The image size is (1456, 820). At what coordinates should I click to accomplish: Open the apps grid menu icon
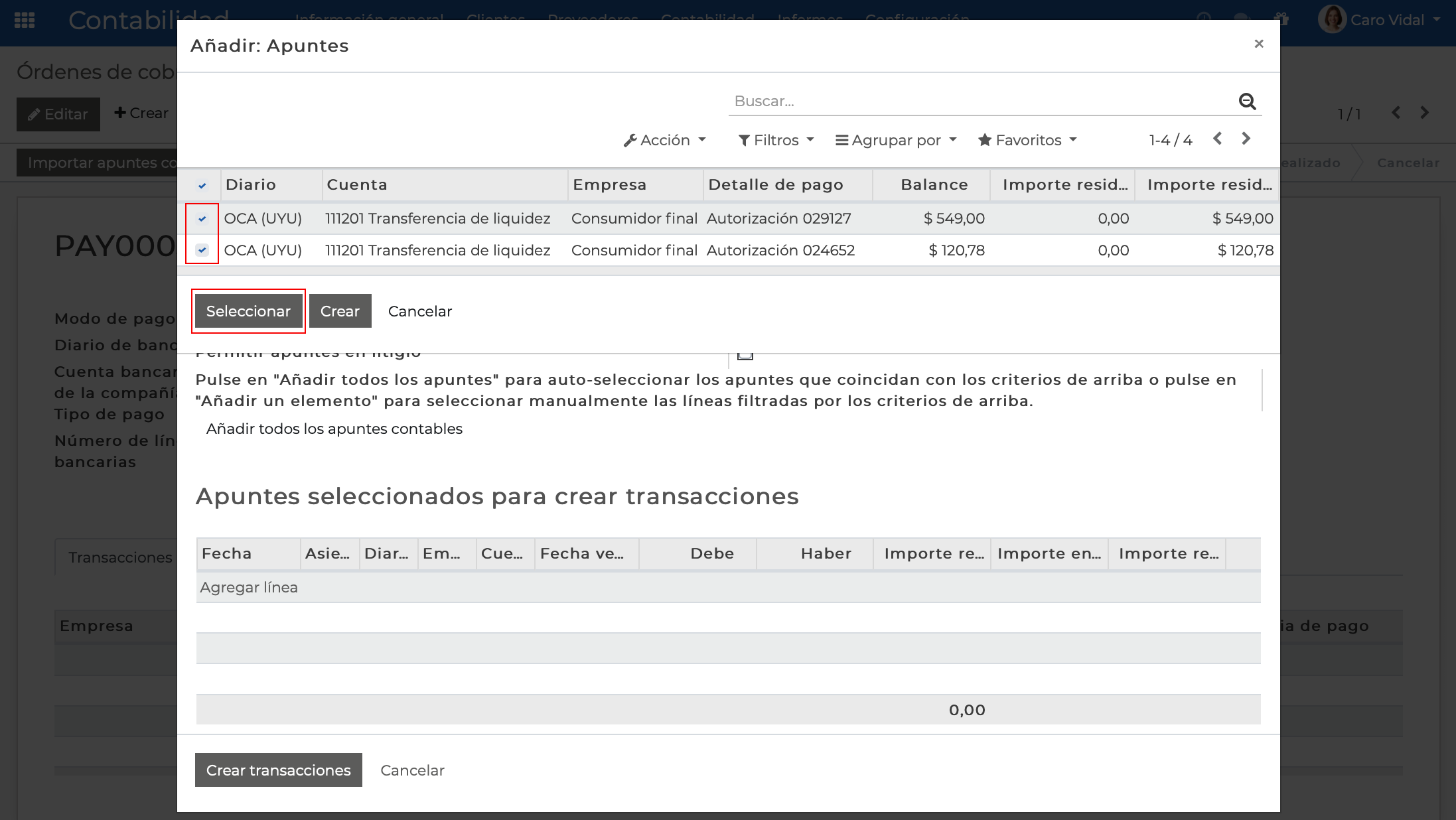coord(25,20)
